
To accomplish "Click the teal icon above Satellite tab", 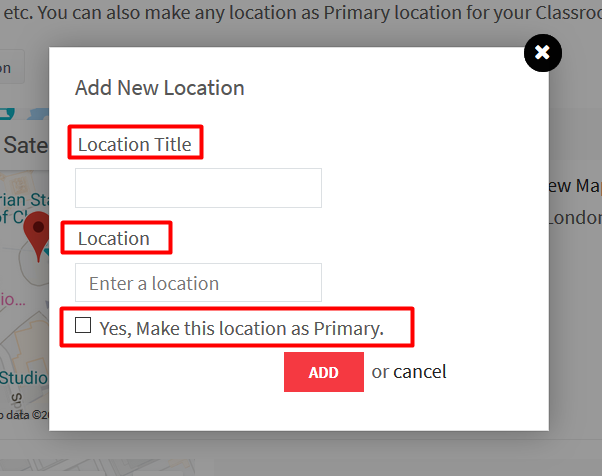I will [x=7, y=114].
